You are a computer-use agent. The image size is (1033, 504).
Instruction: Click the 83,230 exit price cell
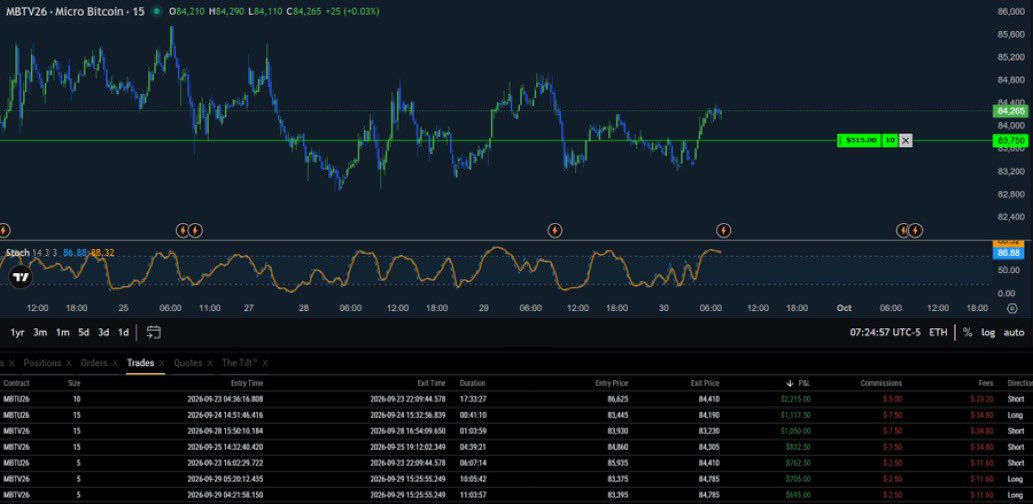709,431
